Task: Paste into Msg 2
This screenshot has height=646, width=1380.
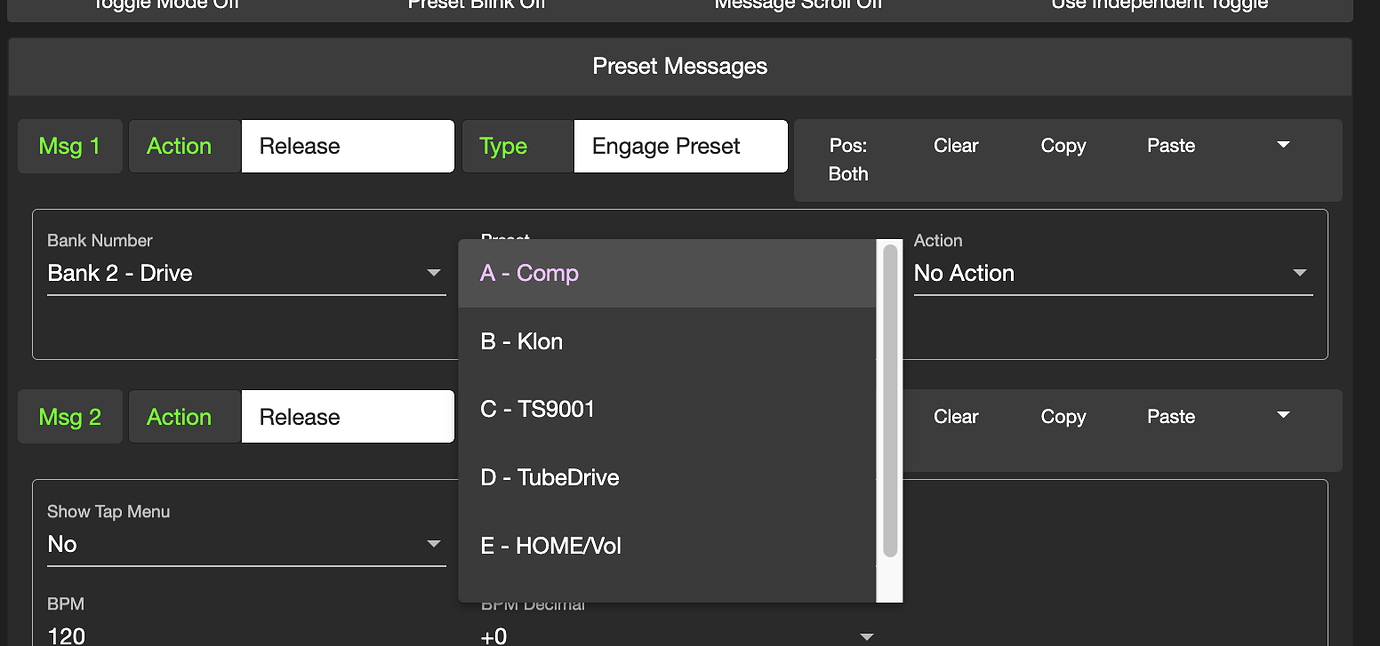Action: 1170,417
